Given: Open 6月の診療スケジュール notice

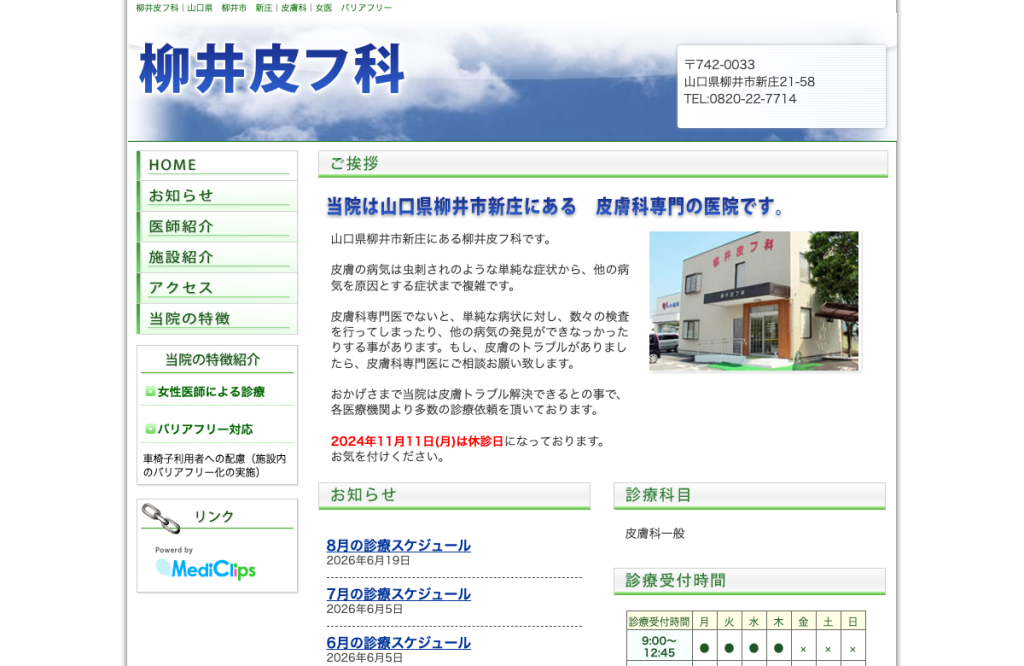Looking at the screenshot, I should coord(398,642).
